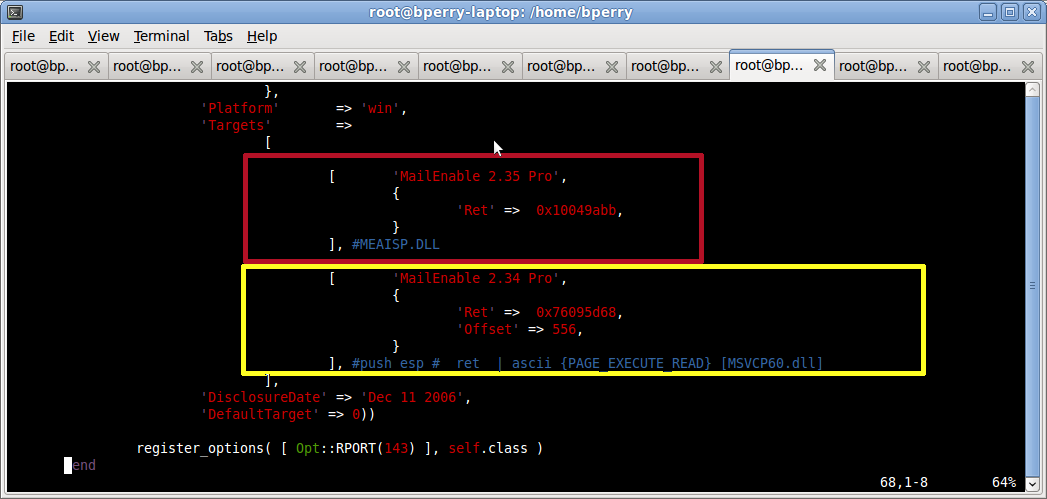This screenshot has height=499, width=1047.
Task: Open the File menu
Action: click(x=23, y=36)
